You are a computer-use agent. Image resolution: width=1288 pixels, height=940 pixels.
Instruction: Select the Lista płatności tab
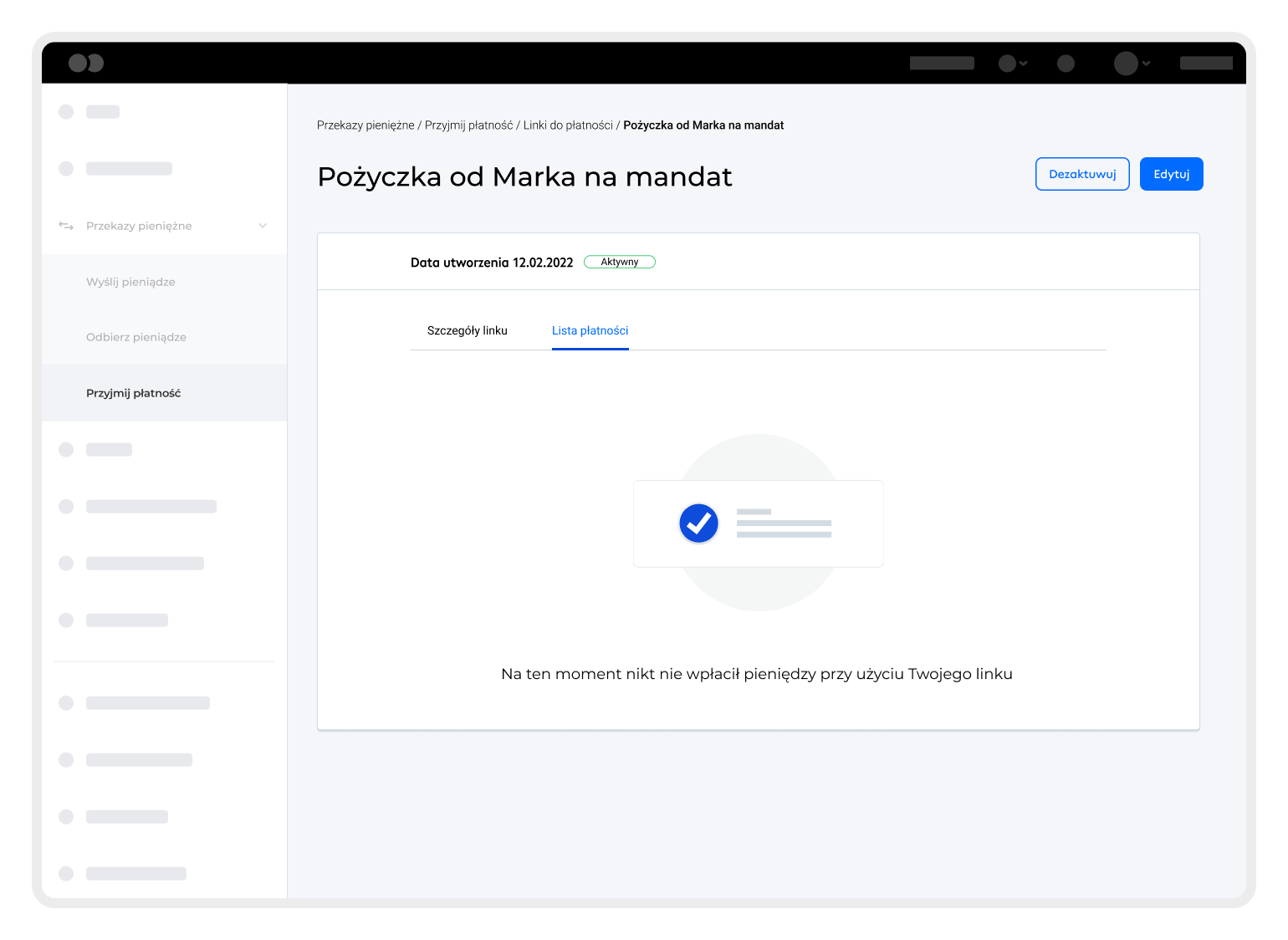coord(590,330)
